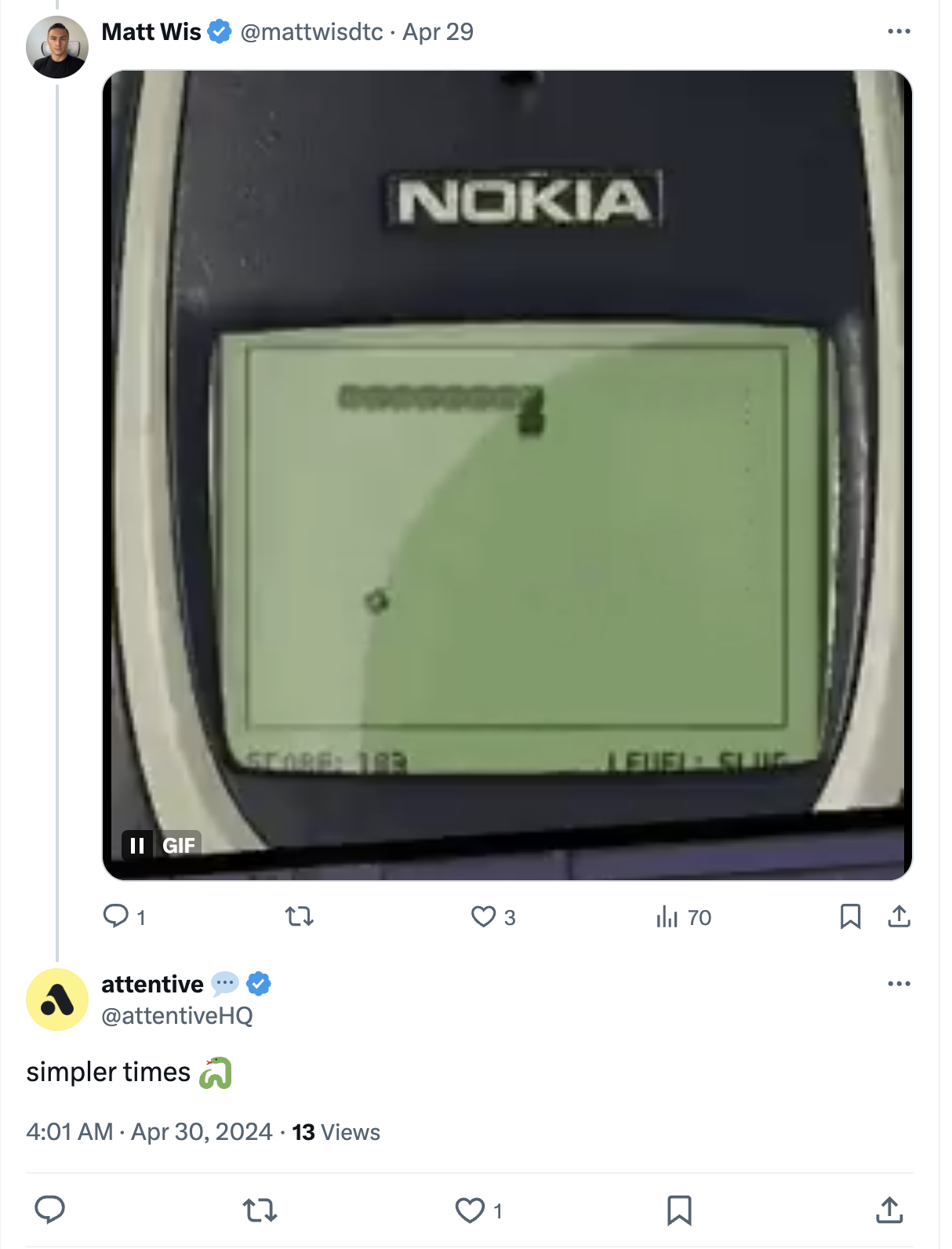Image resolution: width=952 pixels, height=1249 pixels.
Task: Open the @attentiveHQ handle link
Action: point(177,1016)
